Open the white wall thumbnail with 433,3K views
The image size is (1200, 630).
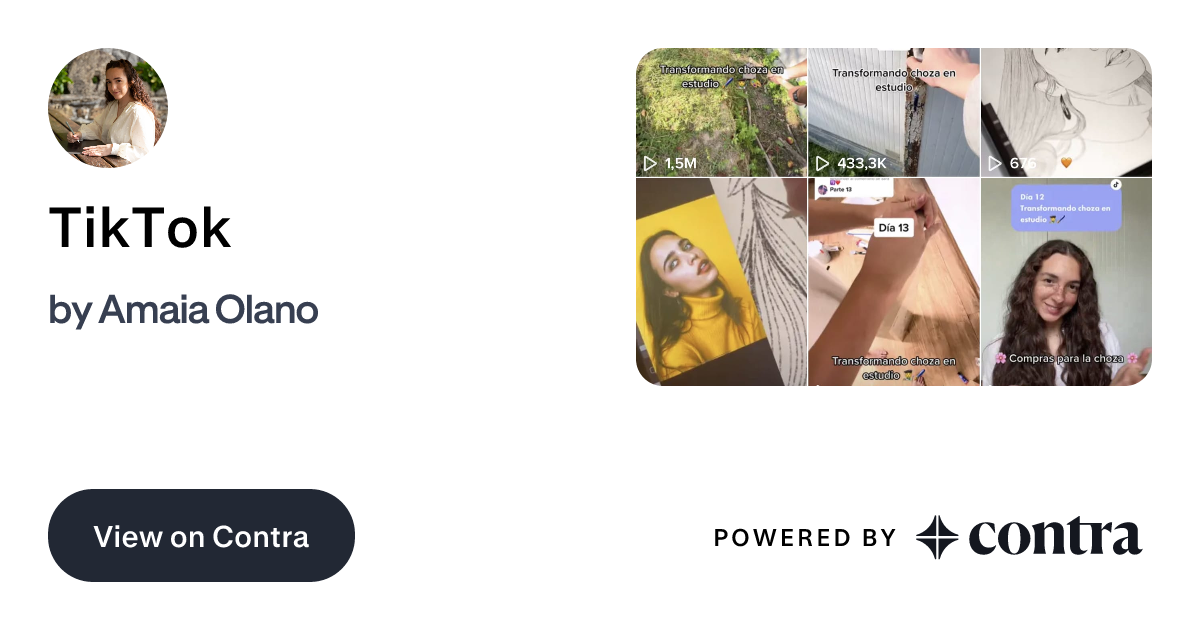(x=894, y=112)
